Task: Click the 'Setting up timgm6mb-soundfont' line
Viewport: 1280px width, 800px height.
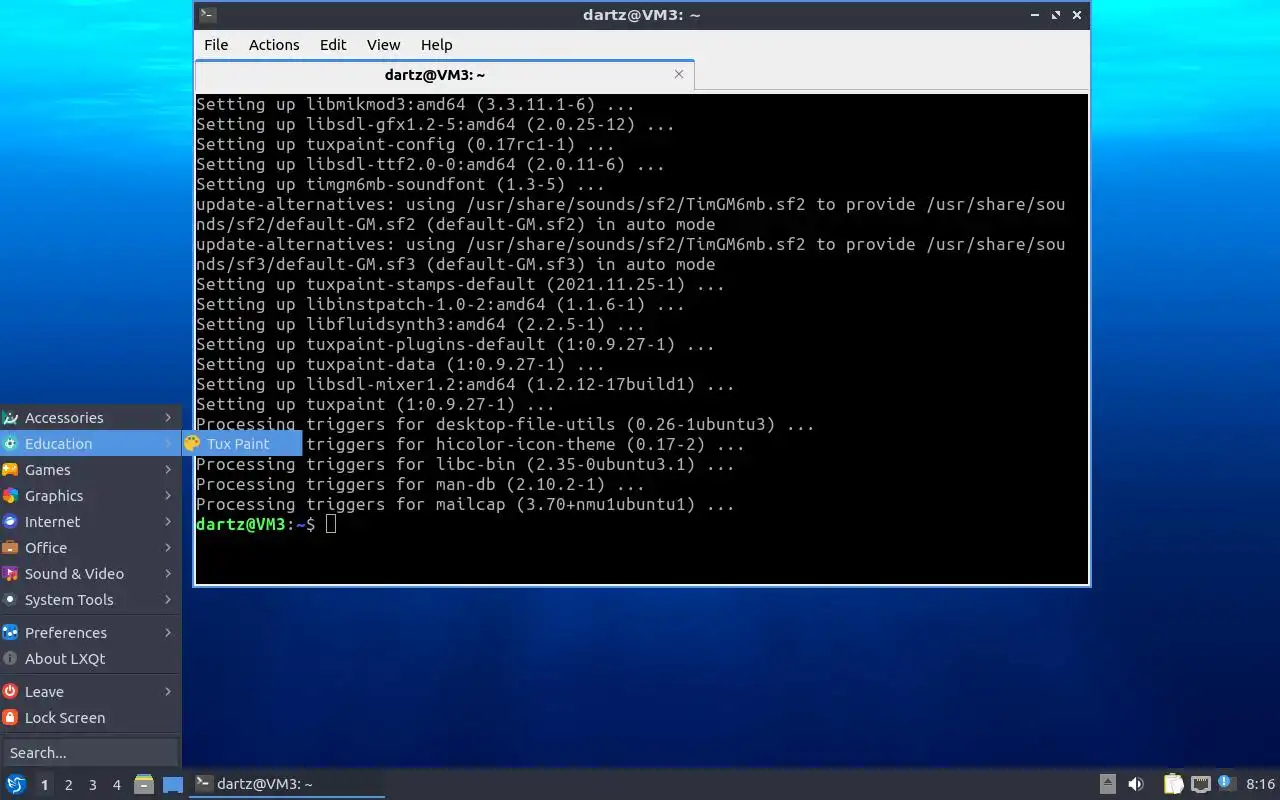Action: coord(400,184)
